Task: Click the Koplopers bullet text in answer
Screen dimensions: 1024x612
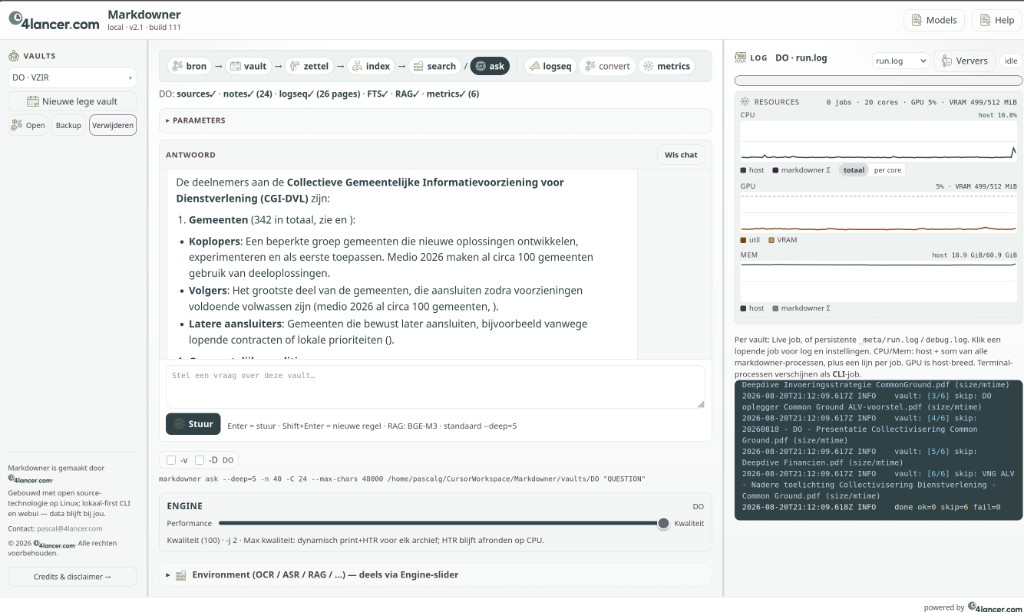Action: pyautogui.click(x=391, y=257)
